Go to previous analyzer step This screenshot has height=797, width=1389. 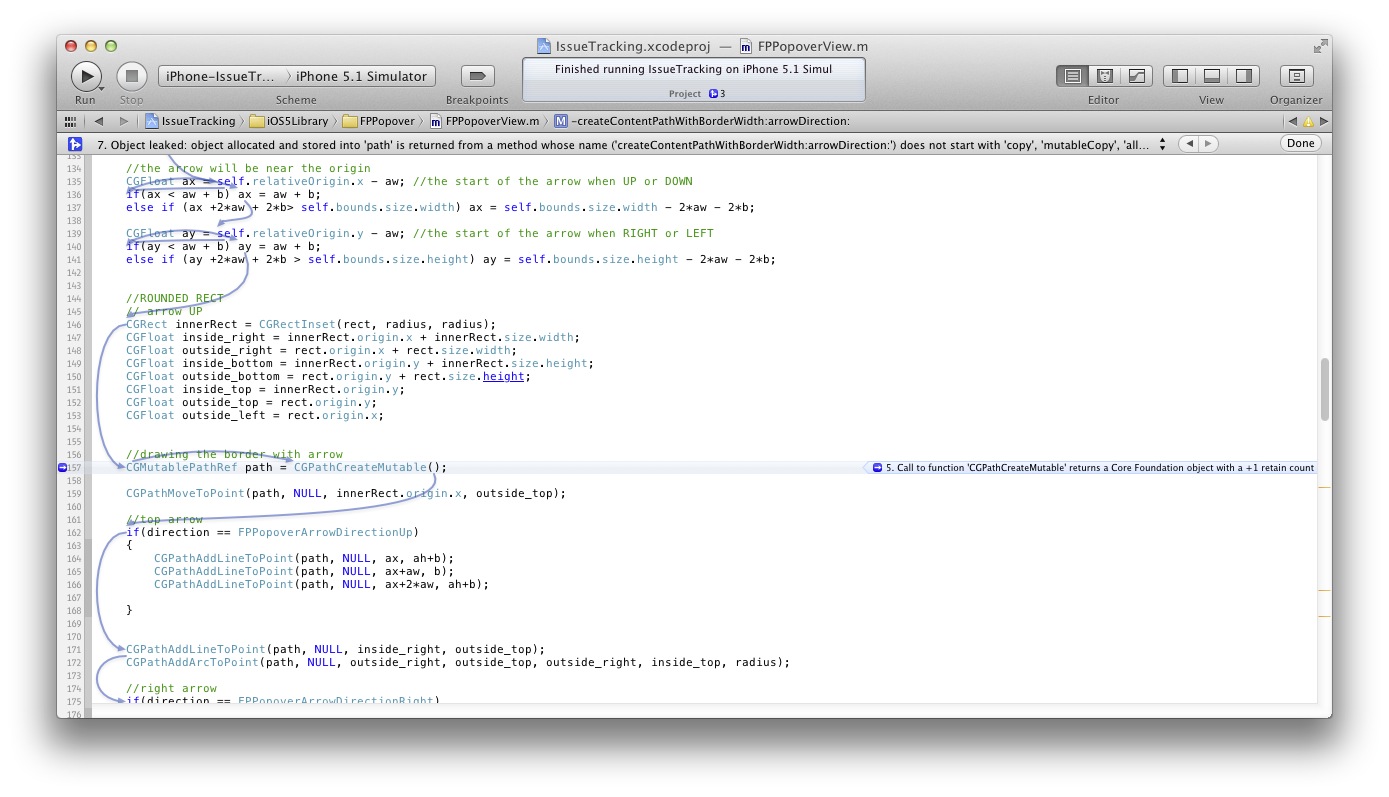(1188, 144)
